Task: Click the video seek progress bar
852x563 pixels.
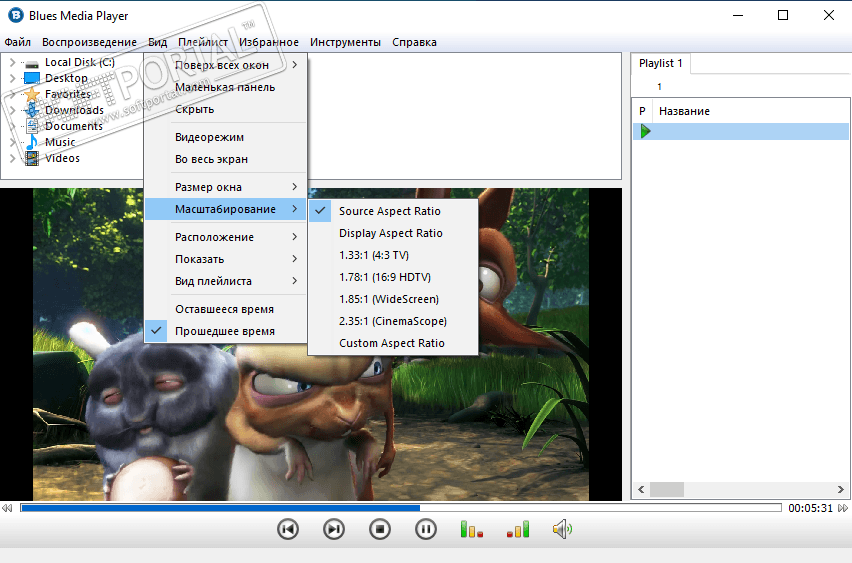Action: click(401, 508)
